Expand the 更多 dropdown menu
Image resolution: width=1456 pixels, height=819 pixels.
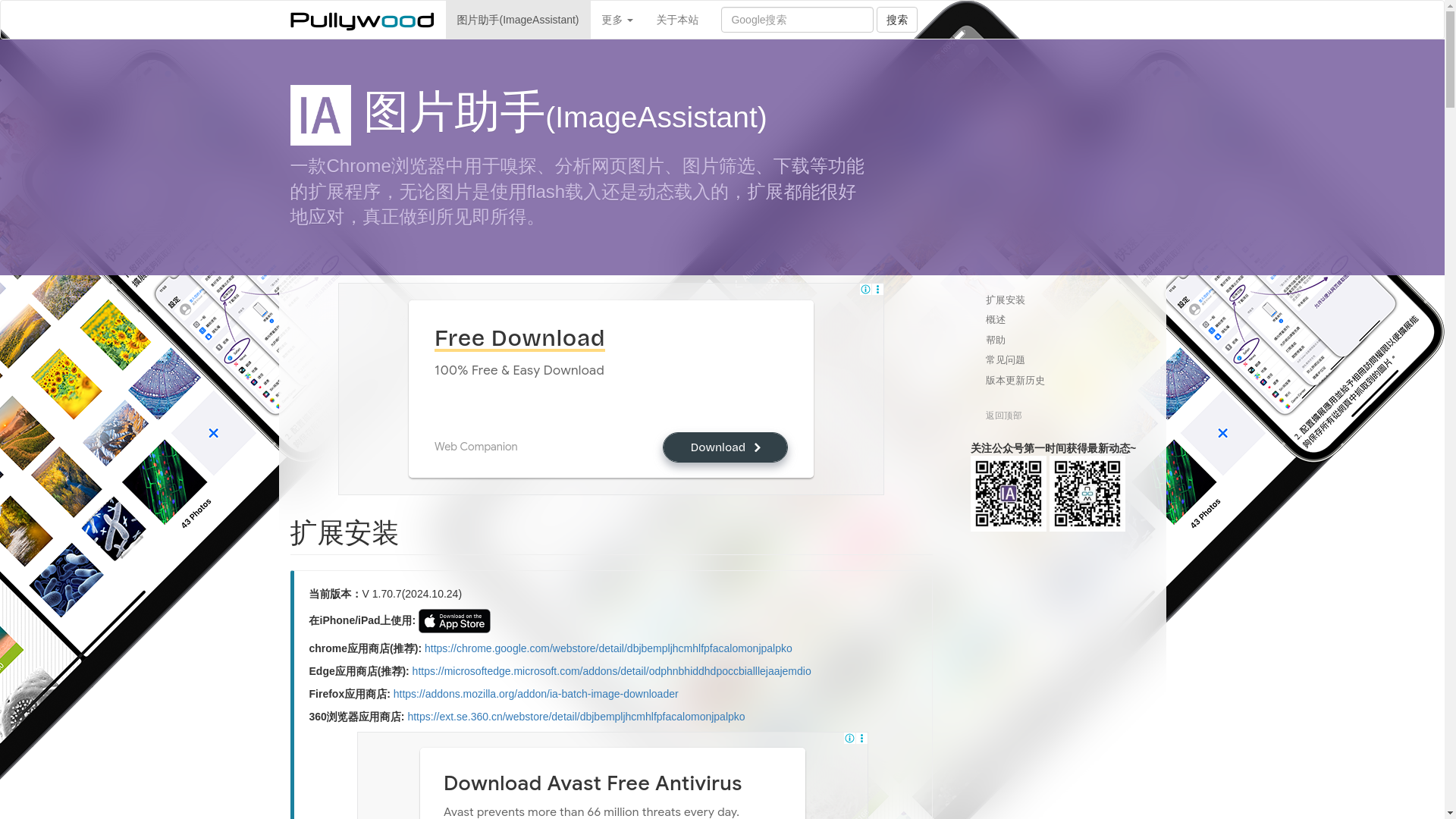tap(617, 20)
